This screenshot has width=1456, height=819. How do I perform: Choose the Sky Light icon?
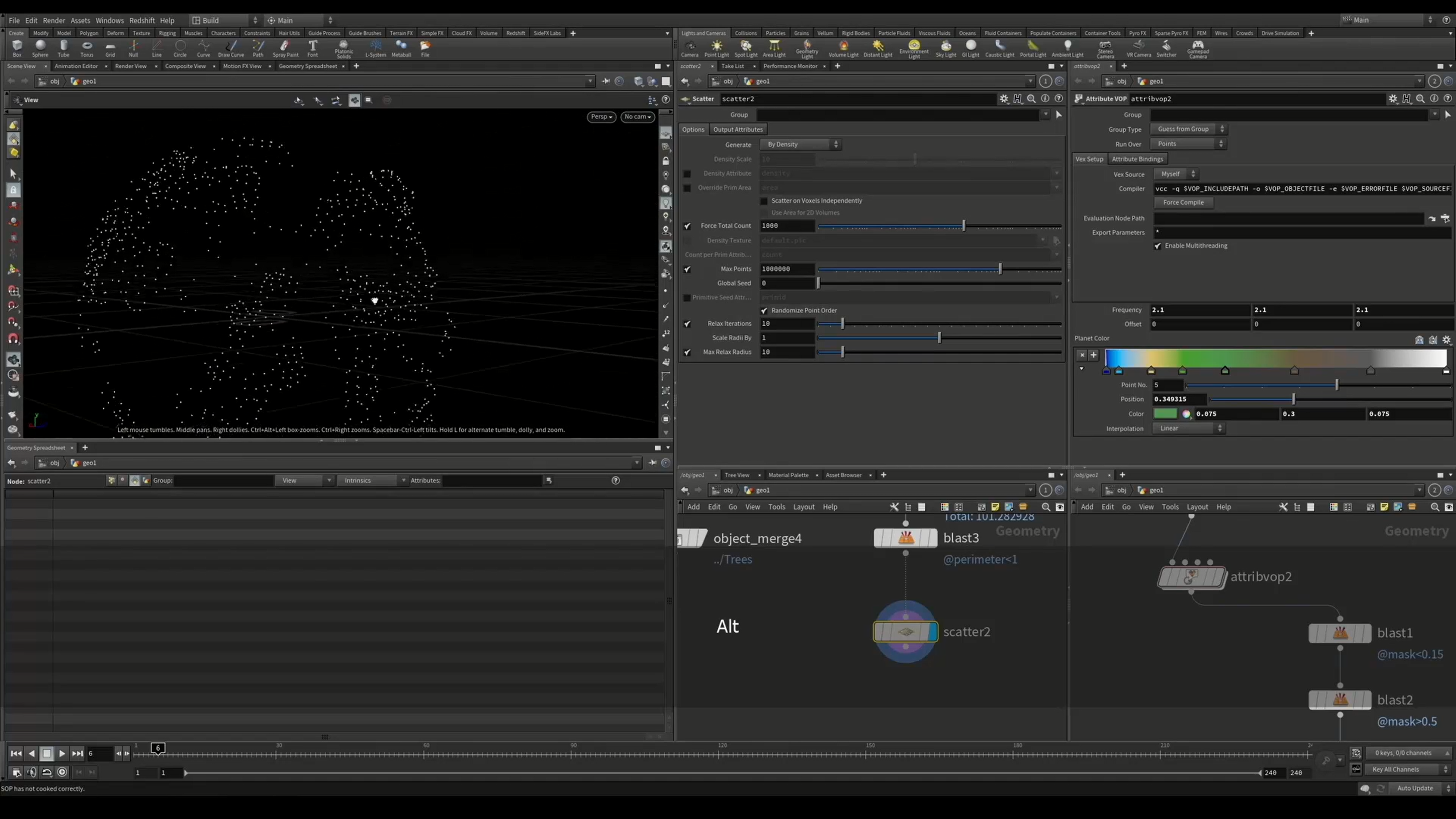pyautogui.click(x=945, y=49)
